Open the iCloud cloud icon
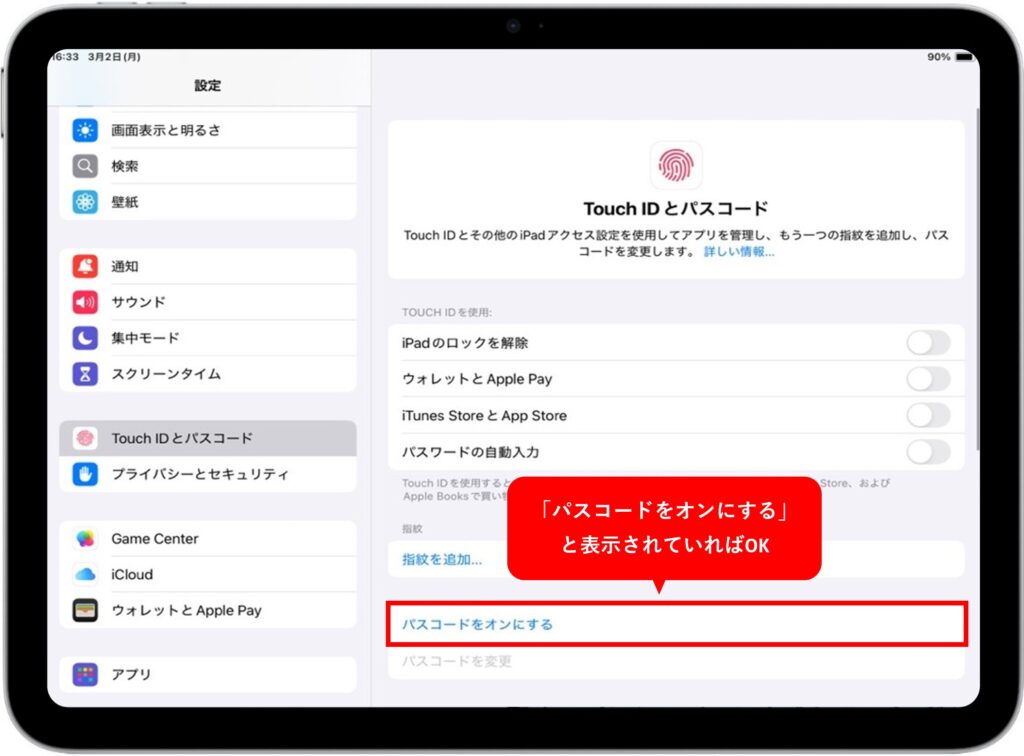This screenshot has height=756, width=1024. (x=85, y=574)
